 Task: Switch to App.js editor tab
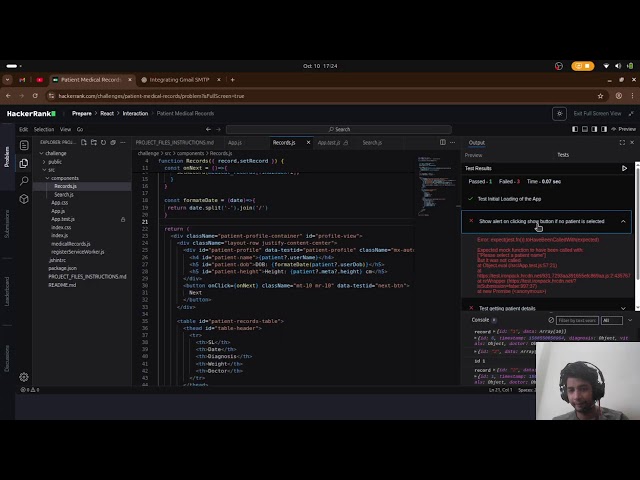pos(235,142)
